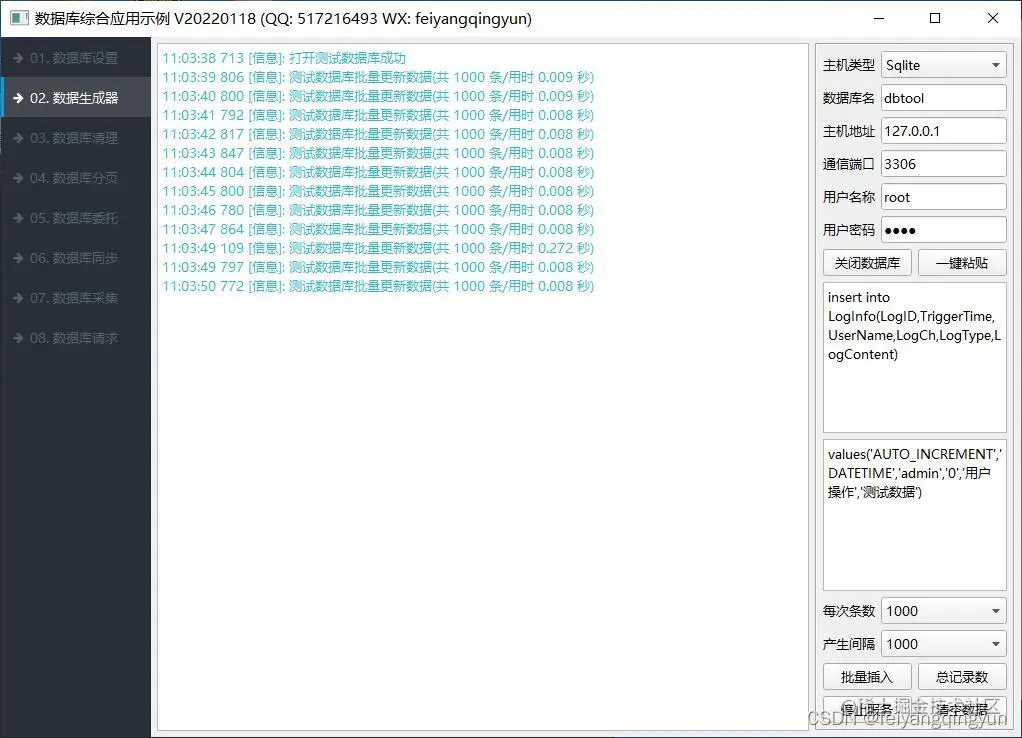
Task: Click the app icon in title bar
Action: click(19, 18)
